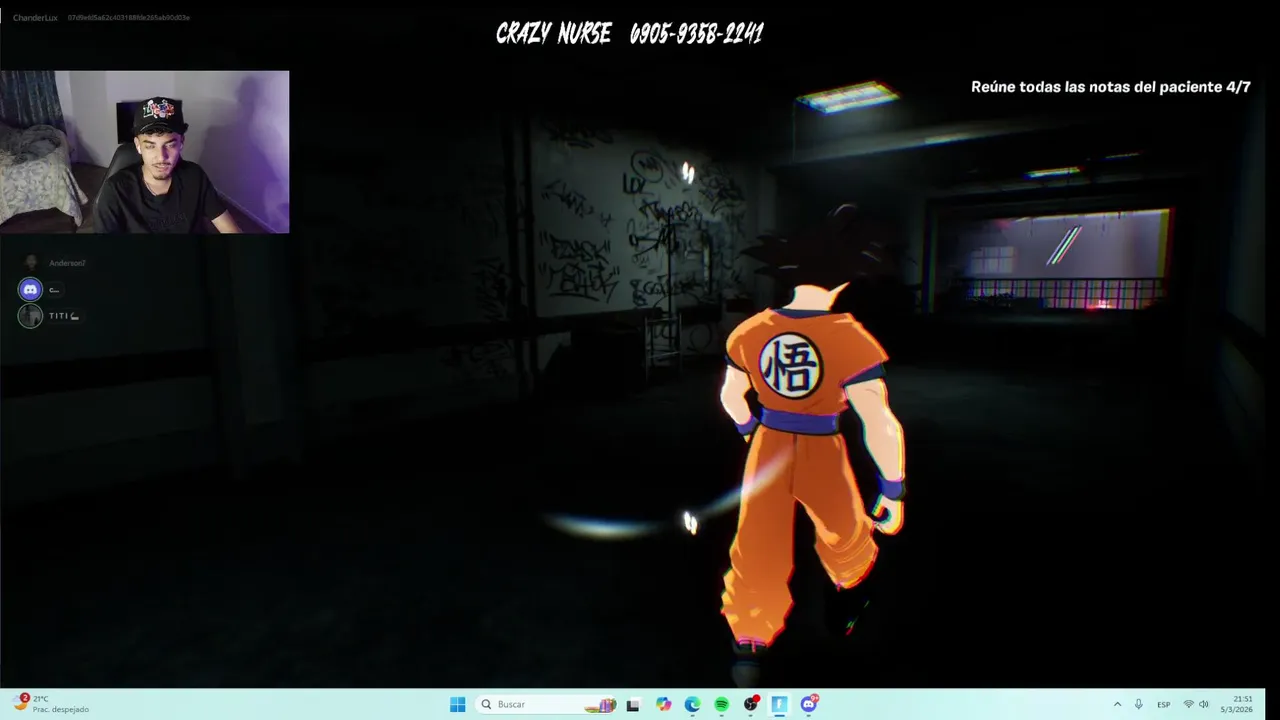Click the streamer webcam overlay
Image resolution: width=1280 pixels, height=720 pixels.
[145, 152]
